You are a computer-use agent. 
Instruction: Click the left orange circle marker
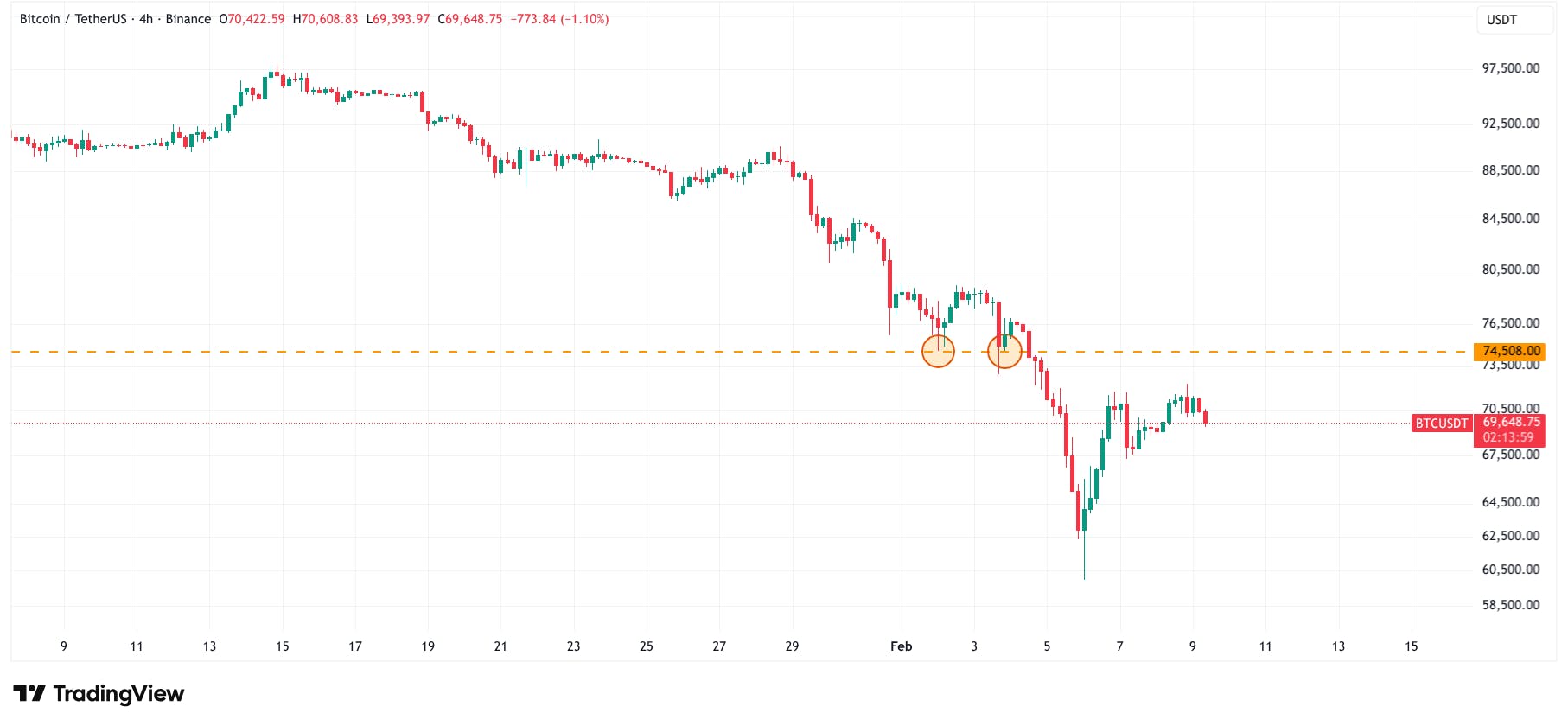[938, 351]
